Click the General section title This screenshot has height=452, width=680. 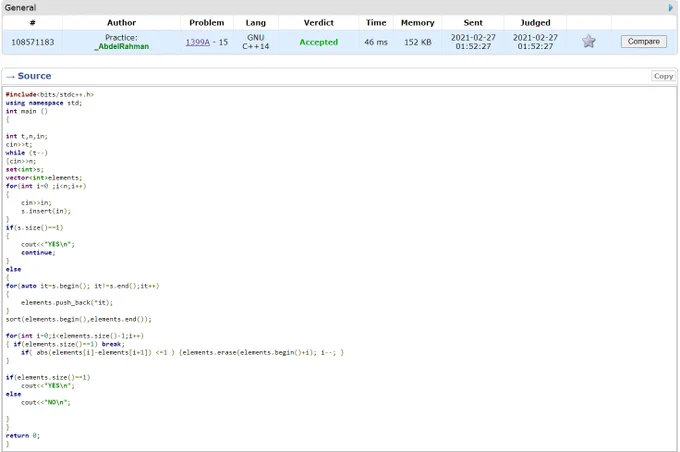pos(20,8)
